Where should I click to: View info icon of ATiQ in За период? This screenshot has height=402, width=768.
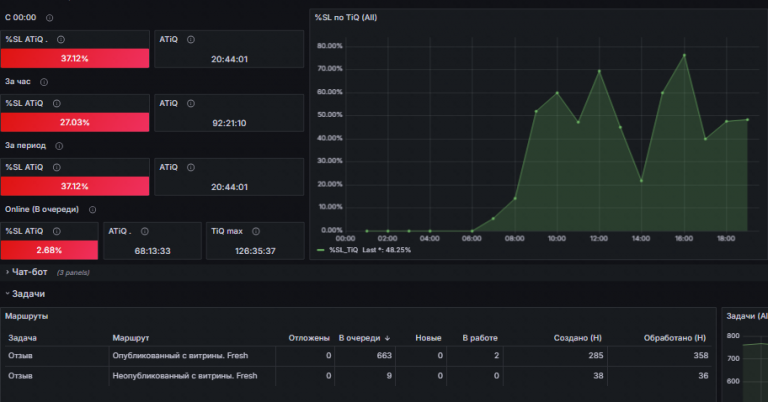(x=191, y=167)
